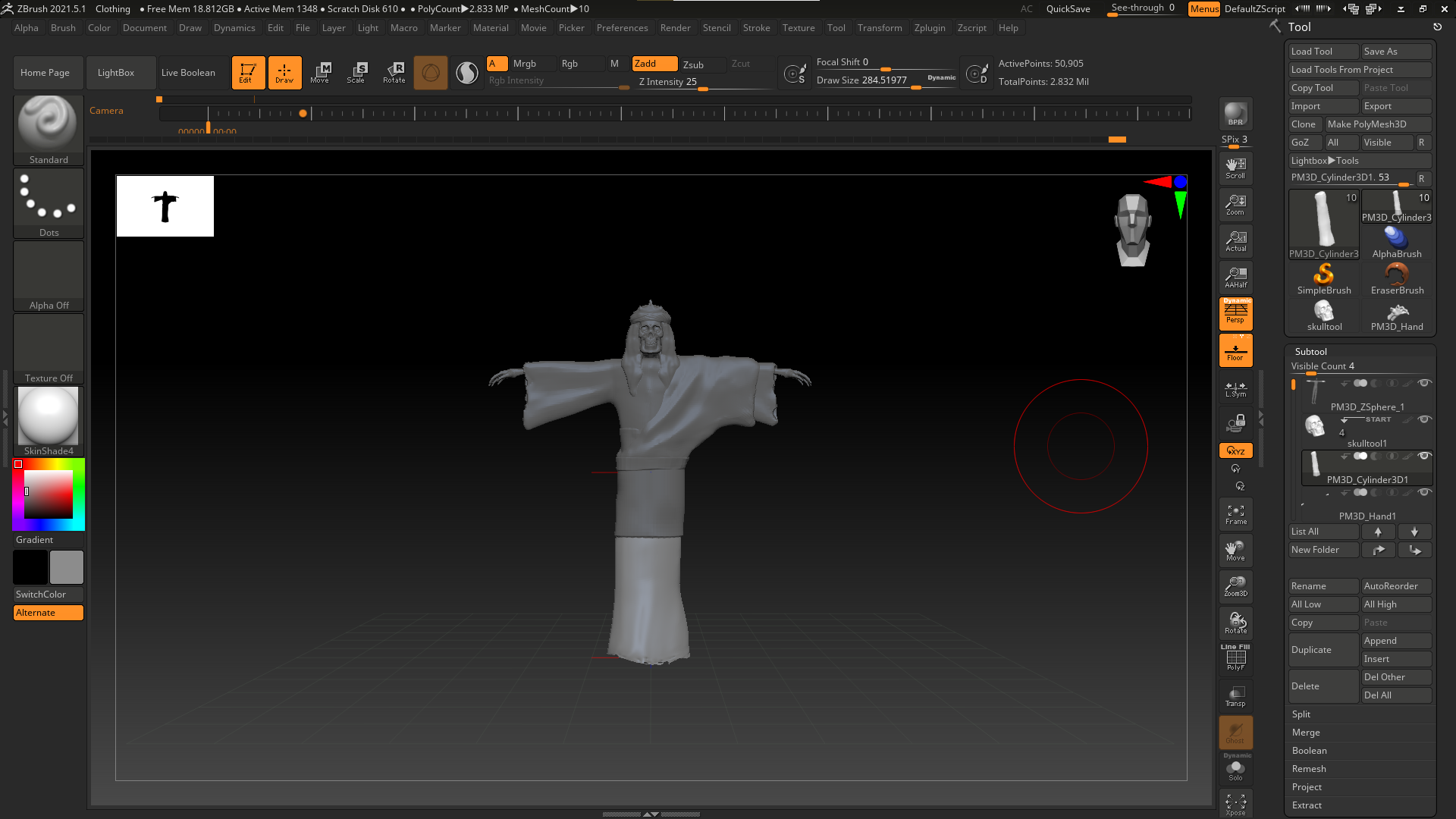Open the Stroke menu
The height and width of the screenshot is (819, 1456).
pyautogui.click(x=756, y=28)
